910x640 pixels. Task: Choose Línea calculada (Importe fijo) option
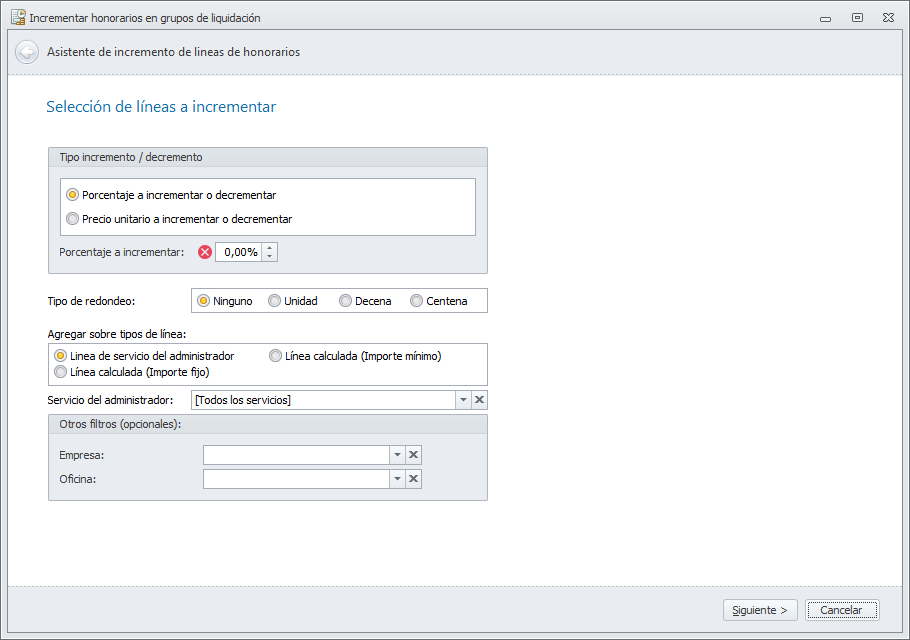coord(61,372)
